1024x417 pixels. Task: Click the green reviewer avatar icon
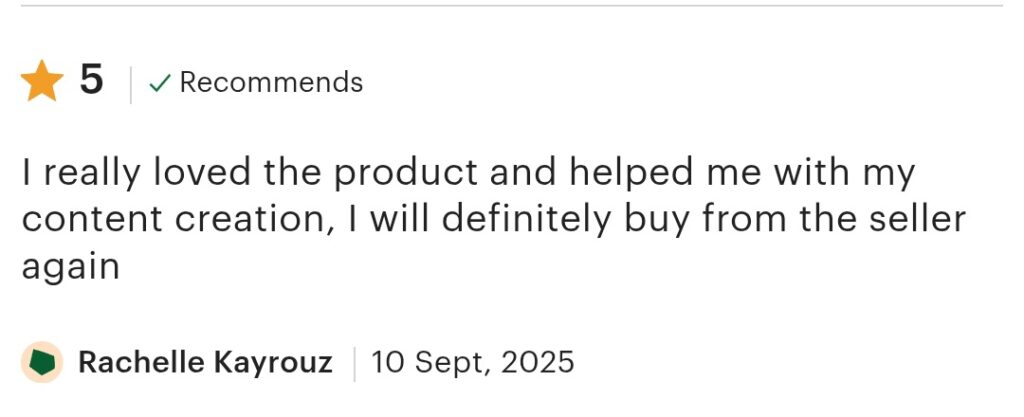(42, 361)
